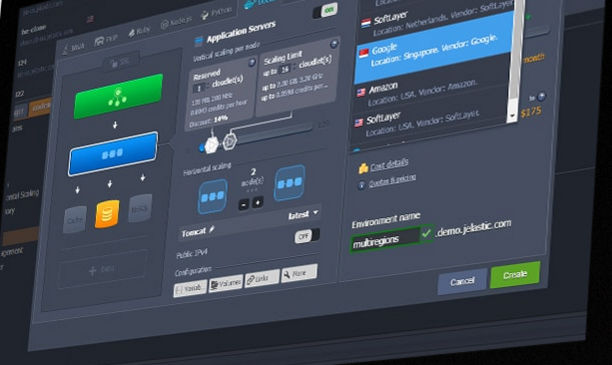612x365 pixels.
Task: Click the Cancel button
Action: [x=463, y=281]
